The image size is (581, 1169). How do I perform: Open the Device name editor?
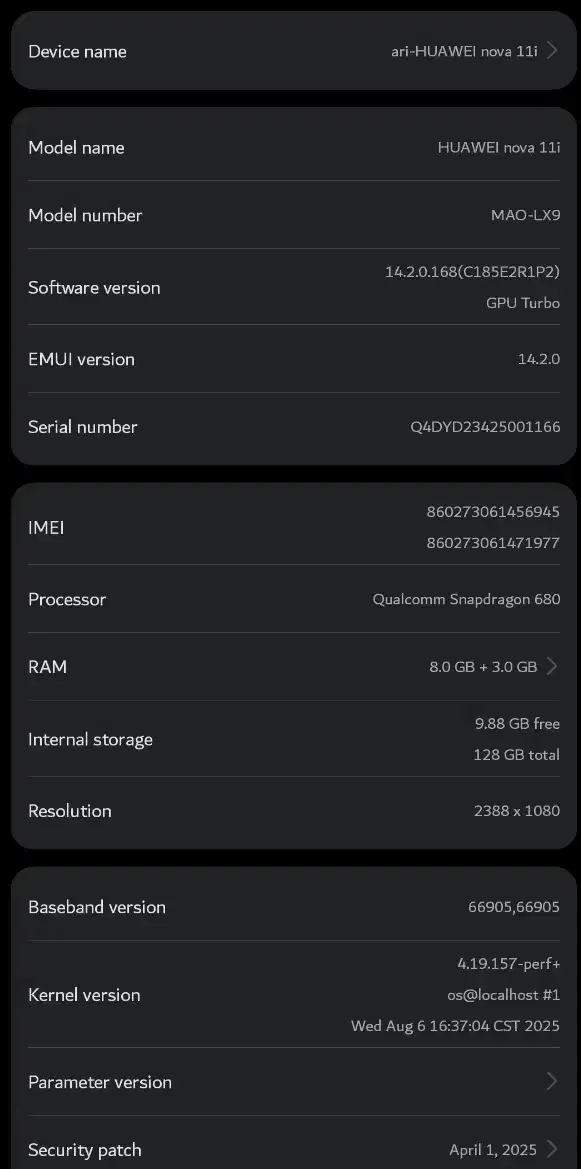tap(290, 51)
